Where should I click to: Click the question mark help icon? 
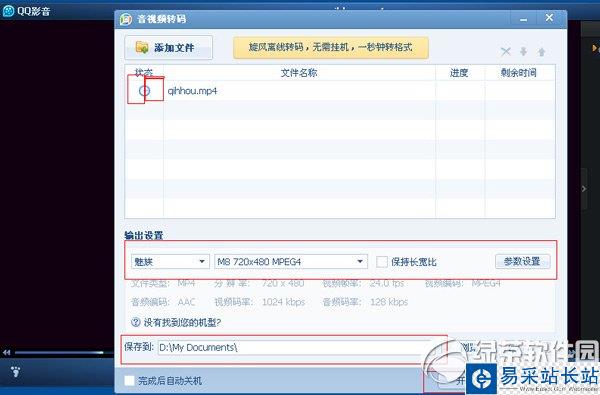point(135,322)
